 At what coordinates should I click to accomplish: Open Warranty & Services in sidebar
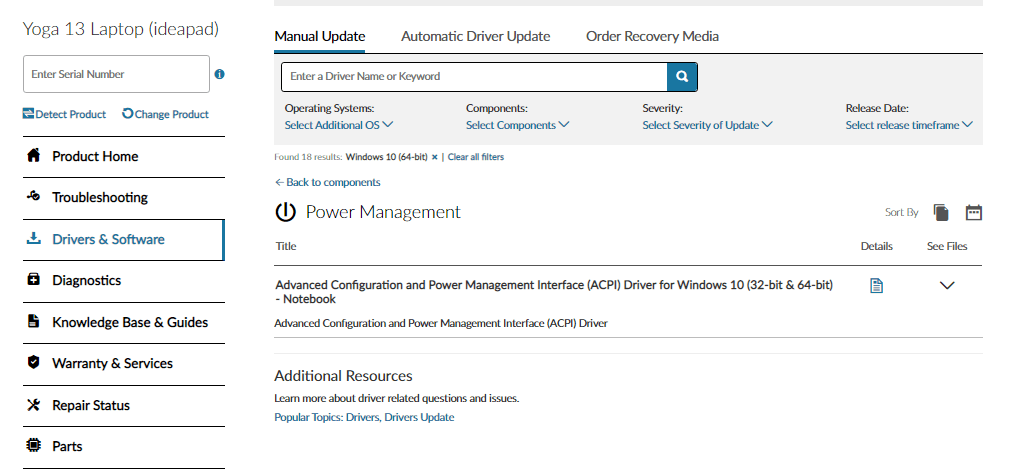tap(124, 364)
